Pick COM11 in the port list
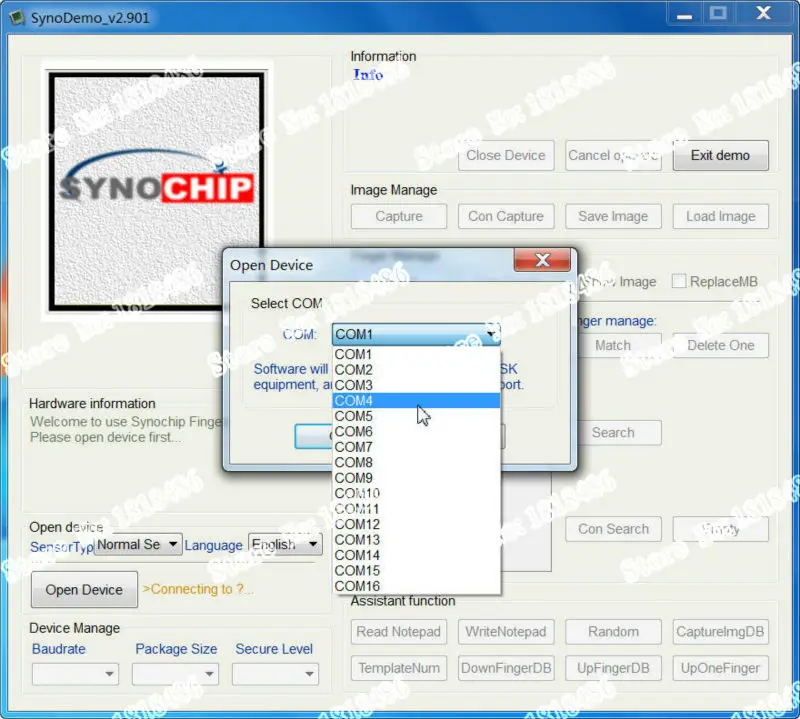This screenshot has width=800, height=719. [416, 509]
